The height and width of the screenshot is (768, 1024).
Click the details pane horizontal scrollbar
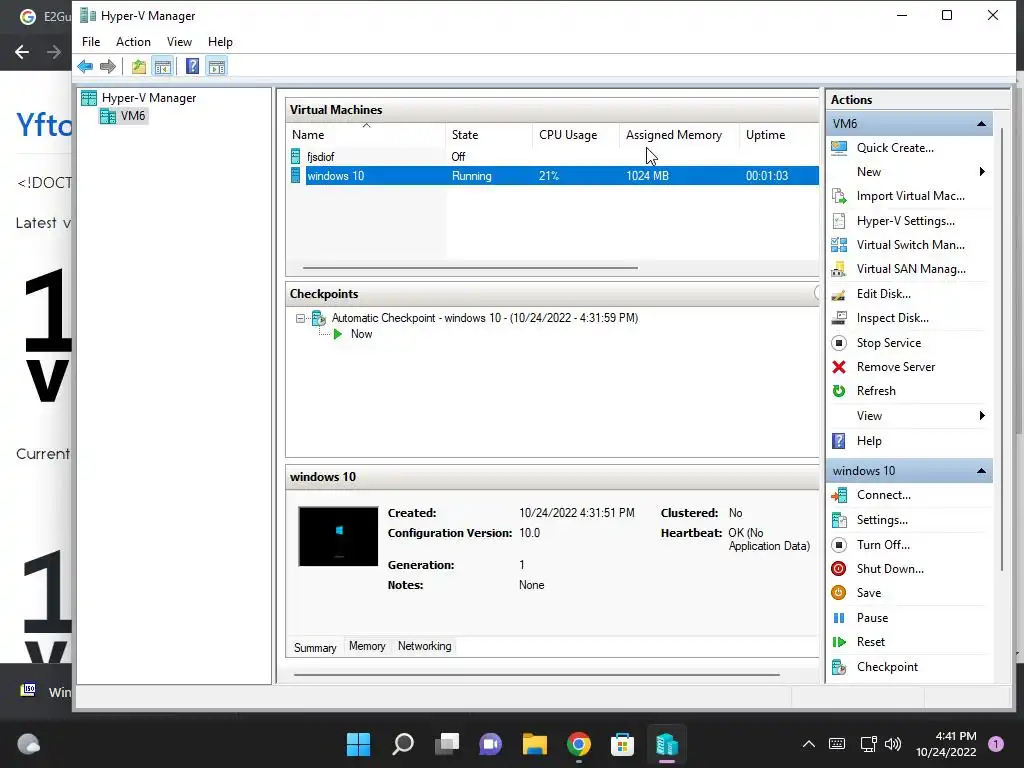tap(537, 675)
